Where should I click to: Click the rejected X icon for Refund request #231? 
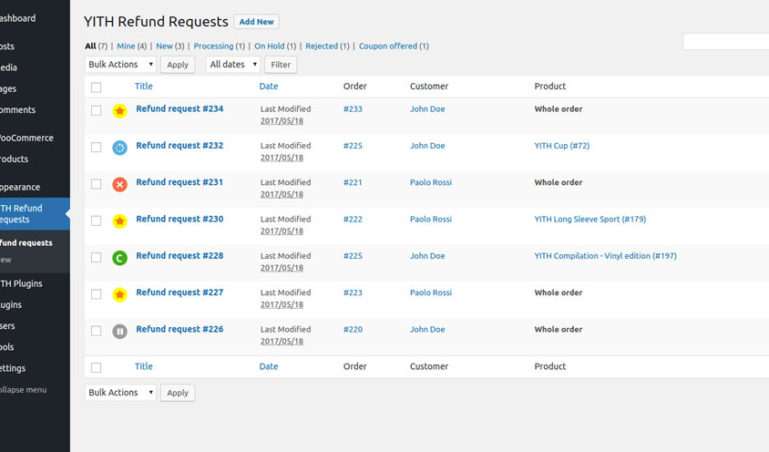click(120, 184)
